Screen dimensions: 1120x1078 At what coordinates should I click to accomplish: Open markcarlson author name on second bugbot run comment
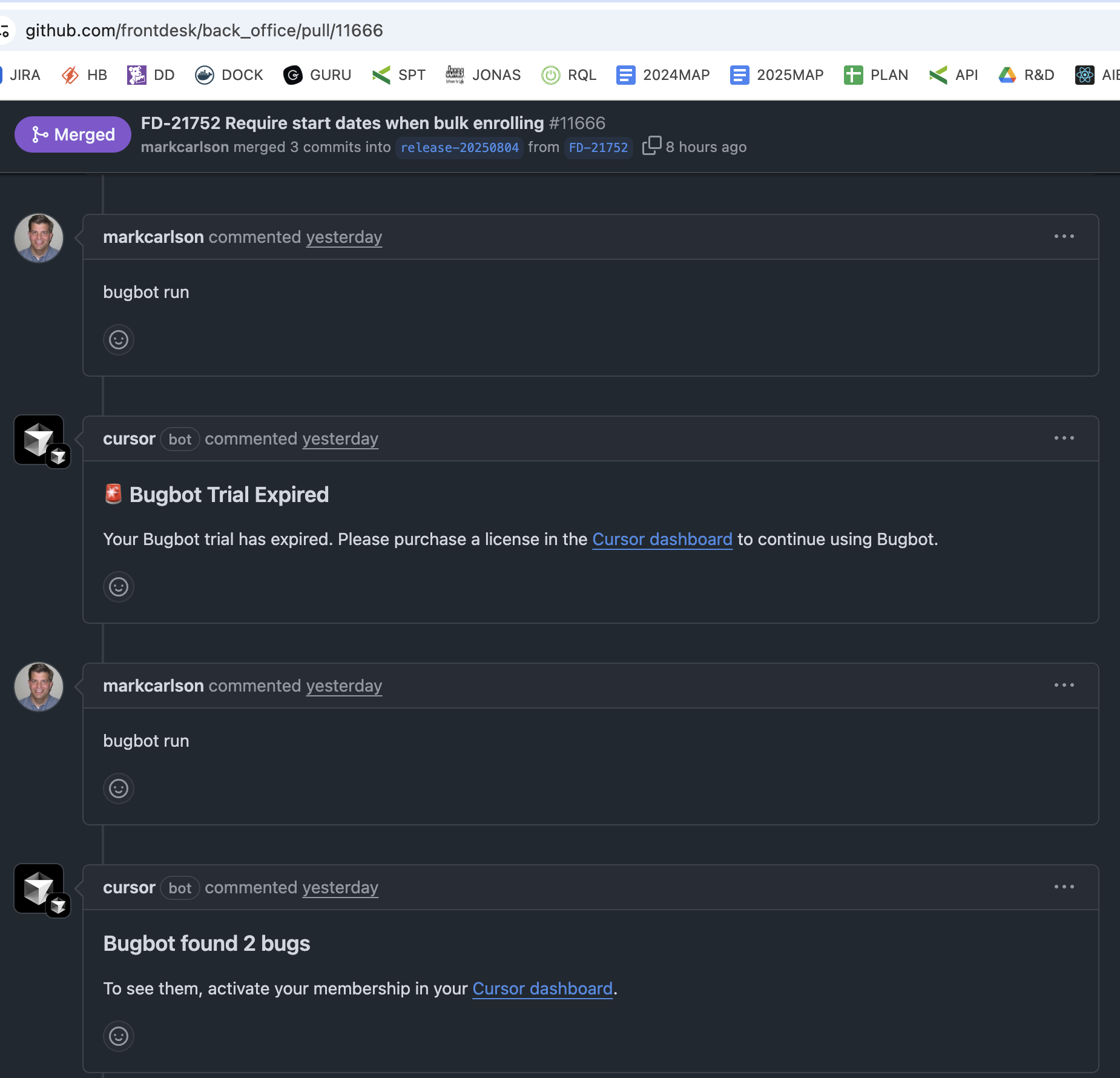(154, 686)
